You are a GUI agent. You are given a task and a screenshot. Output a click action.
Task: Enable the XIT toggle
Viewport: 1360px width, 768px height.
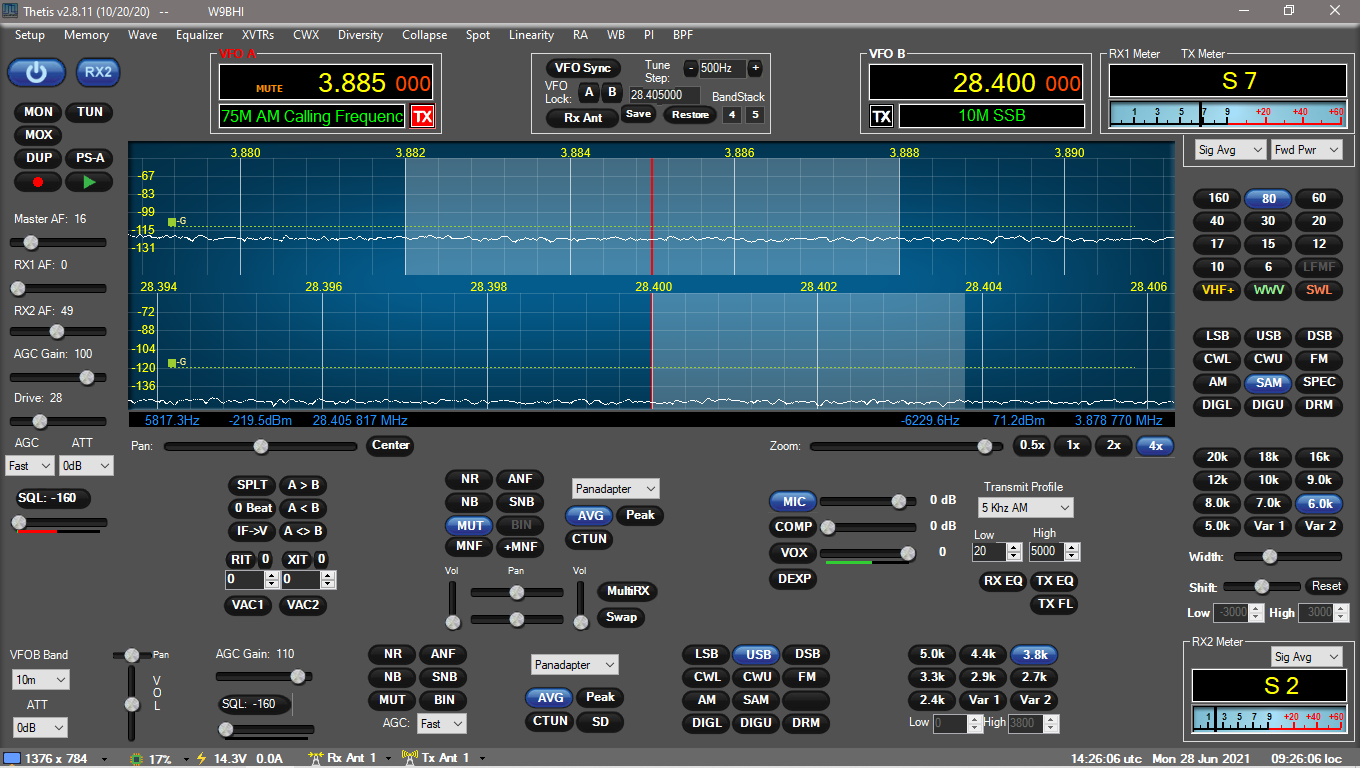297,559
